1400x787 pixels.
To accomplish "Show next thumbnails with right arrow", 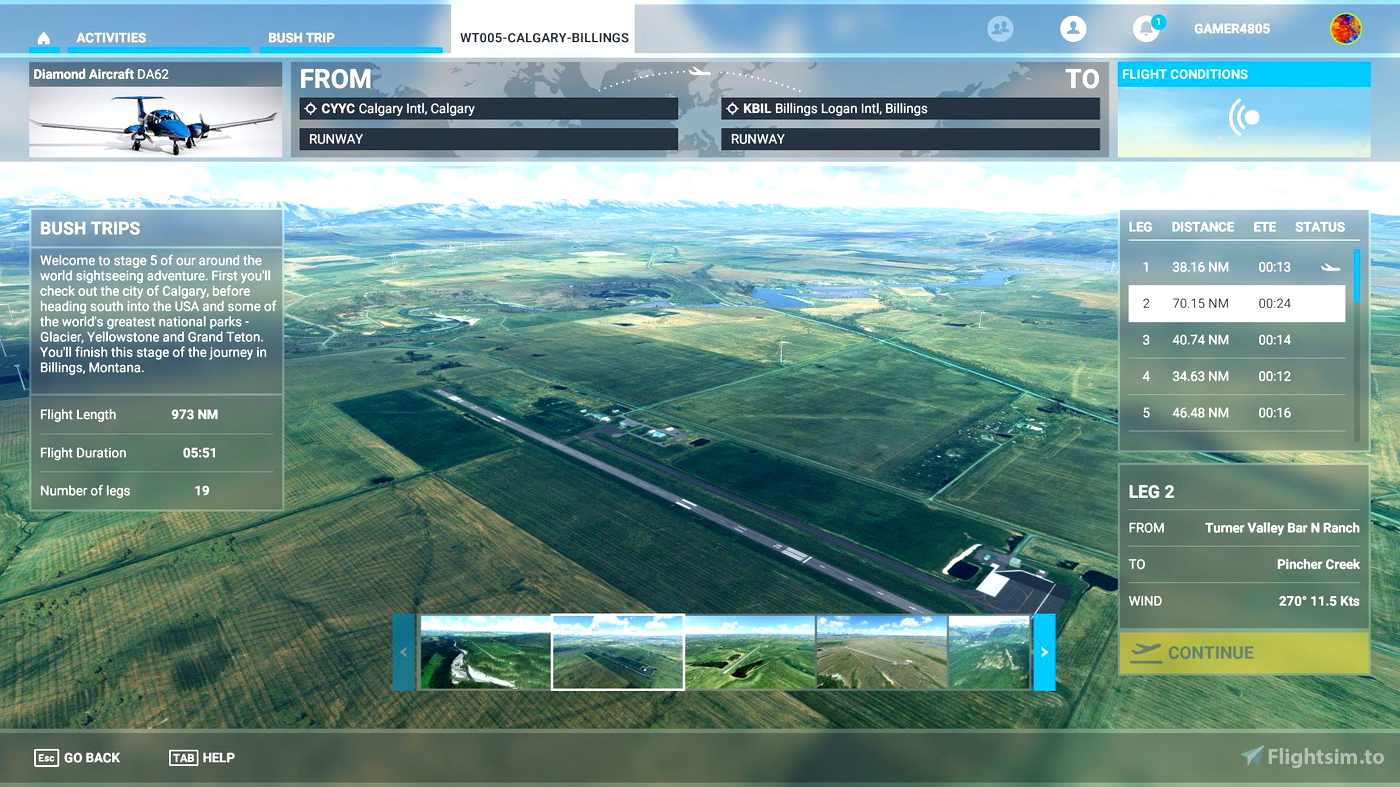I will (1044, 652).
